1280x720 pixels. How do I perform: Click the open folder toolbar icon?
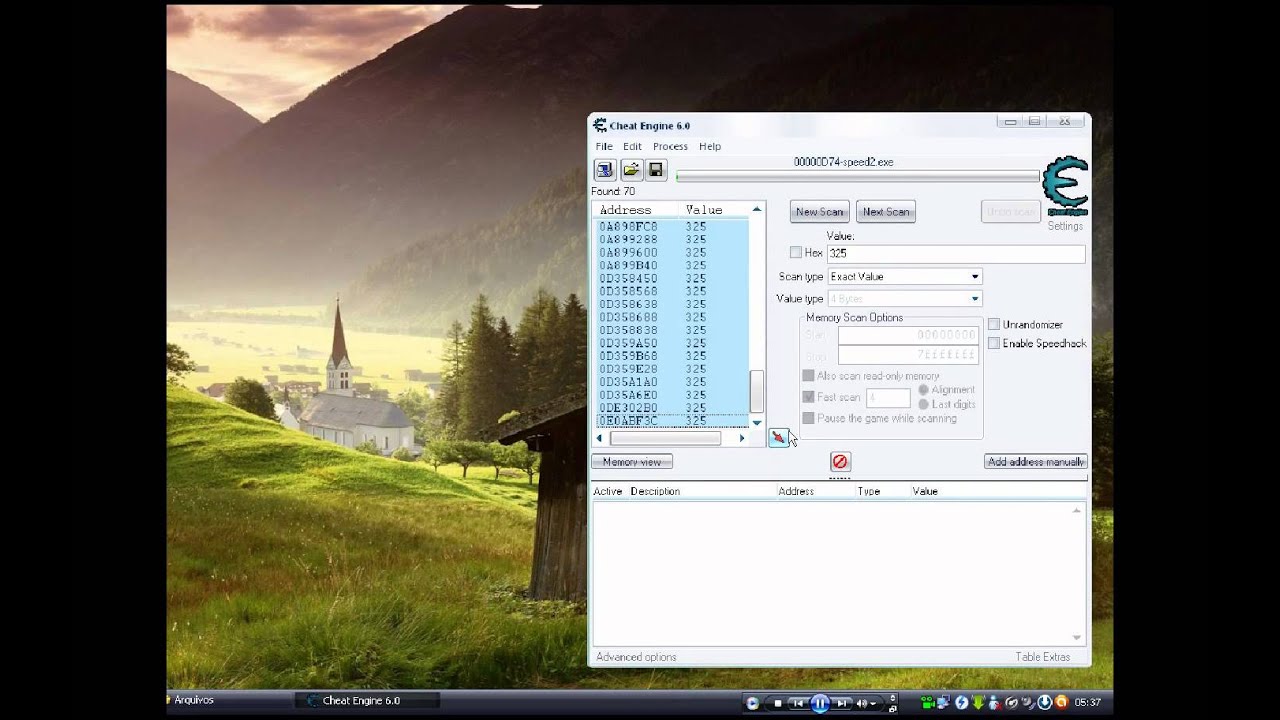coord(631,170)
